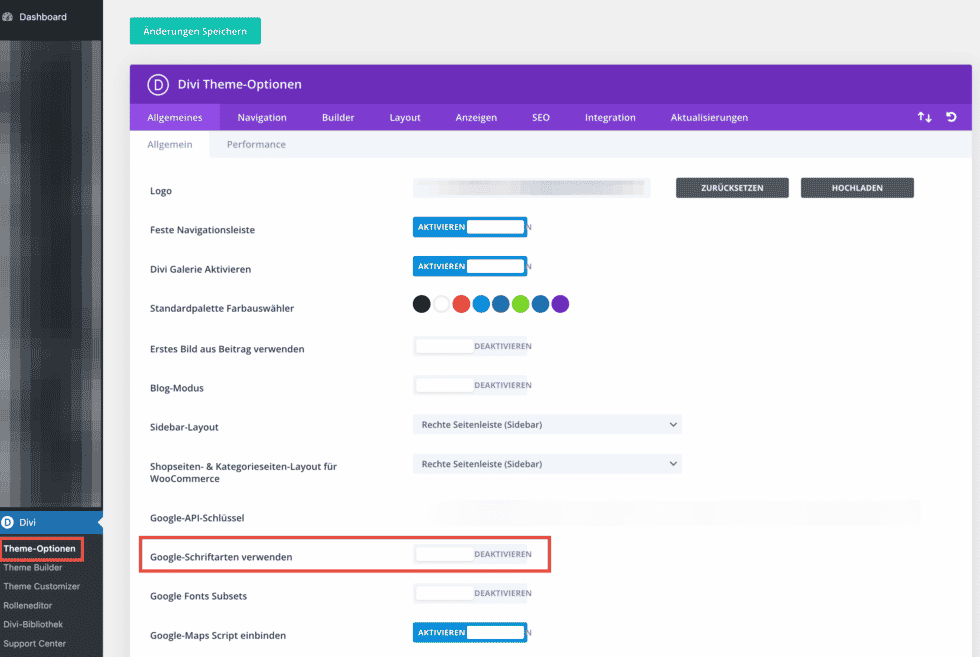This screenshot has width=980, height=657.
Task: Select the Allgemein sub-tab
Action: [x=170, y=144]
